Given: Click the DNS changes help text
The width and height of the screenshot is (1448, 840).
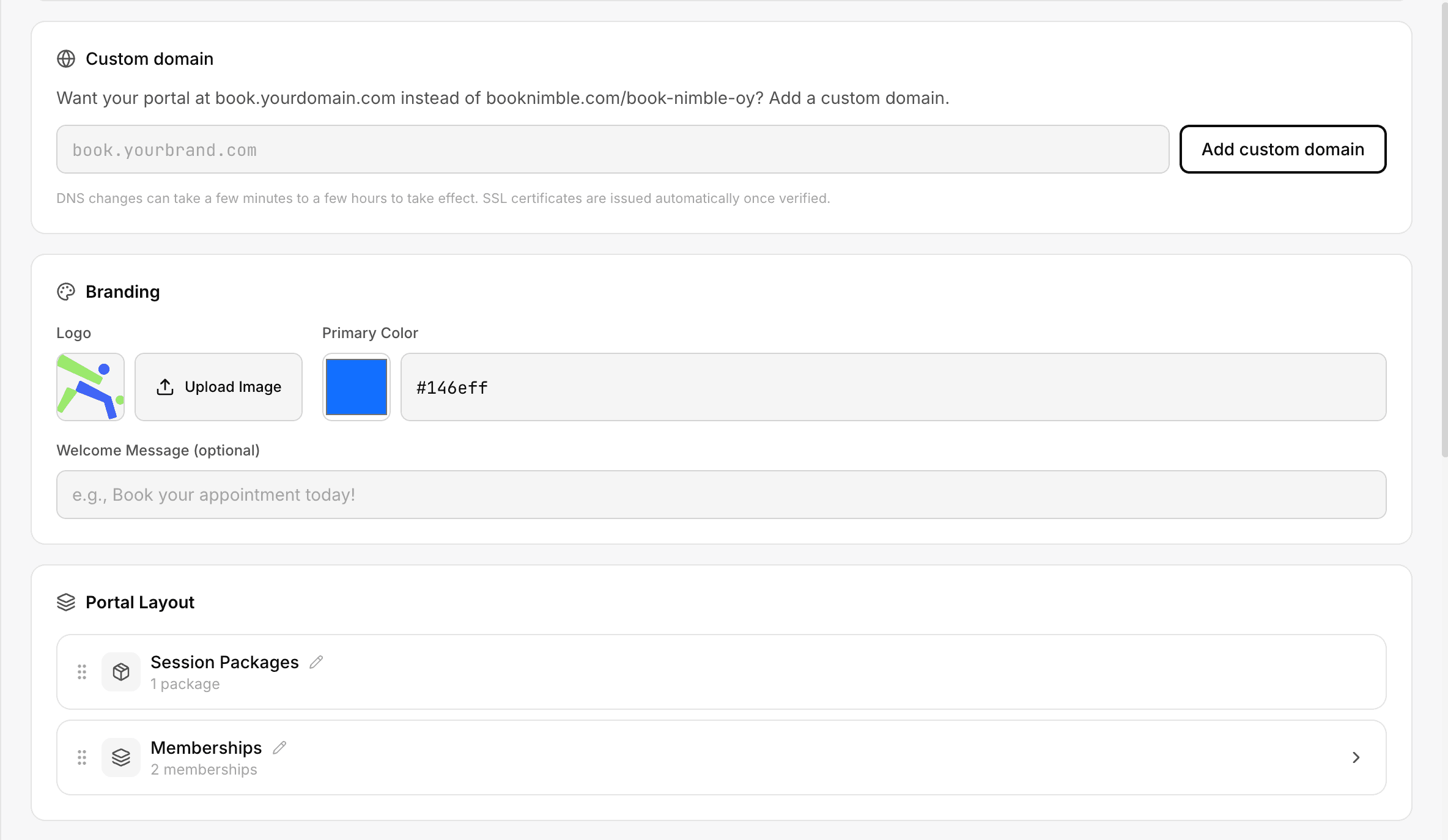Looking at the screenshot, I should click(443, 198).
